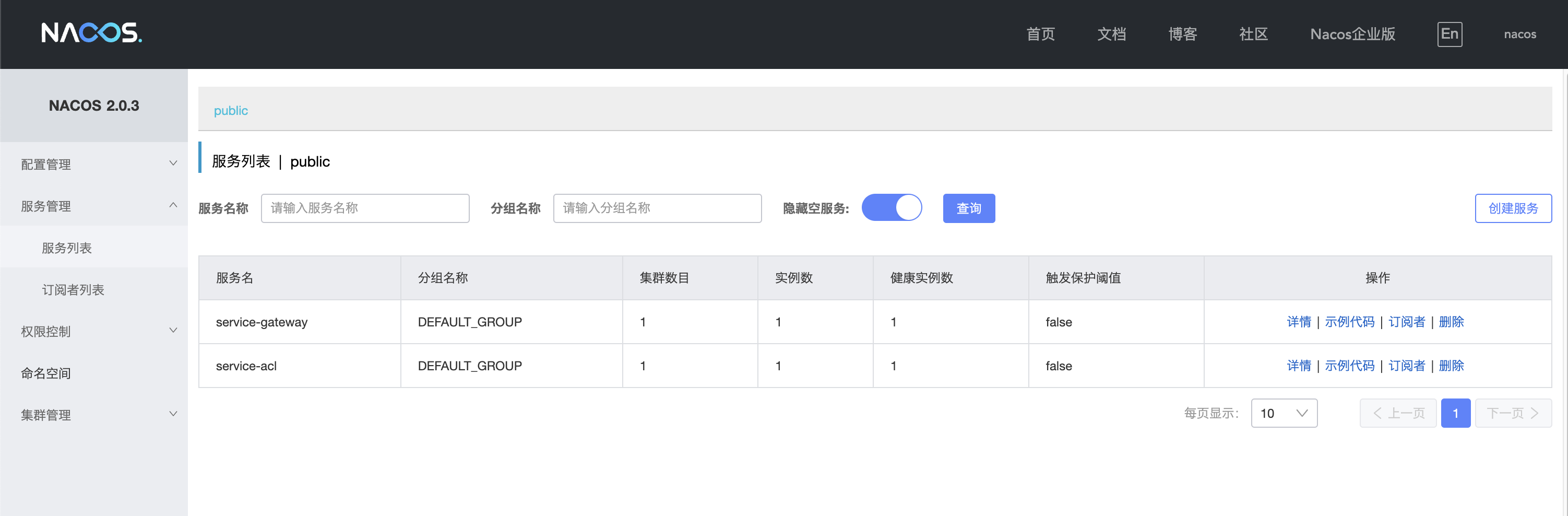Open 文档 in the top navigation
Screen dimensions: 1568x516
tap(1111, 34)
